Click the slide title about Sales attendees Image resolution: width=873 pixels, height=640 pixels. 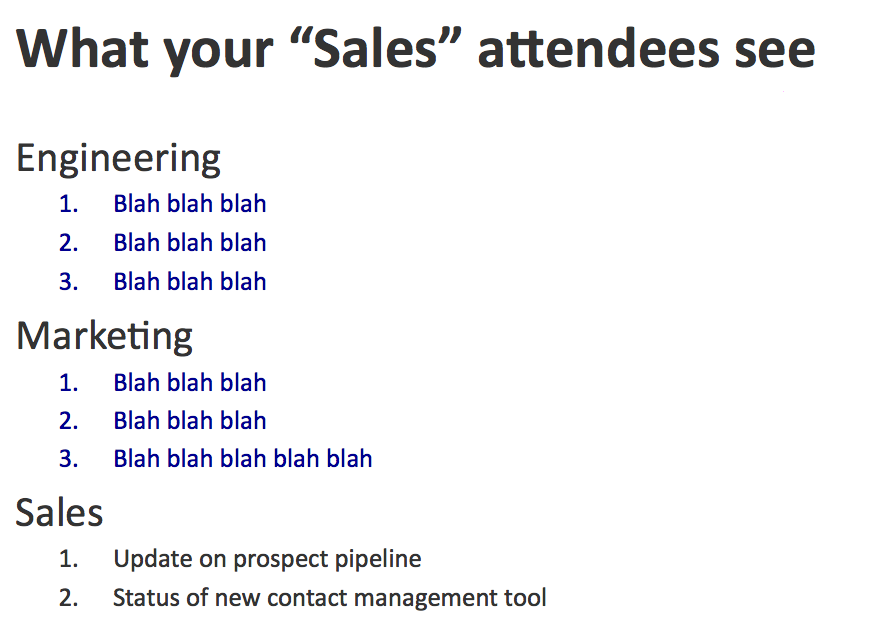coord(416,50)
